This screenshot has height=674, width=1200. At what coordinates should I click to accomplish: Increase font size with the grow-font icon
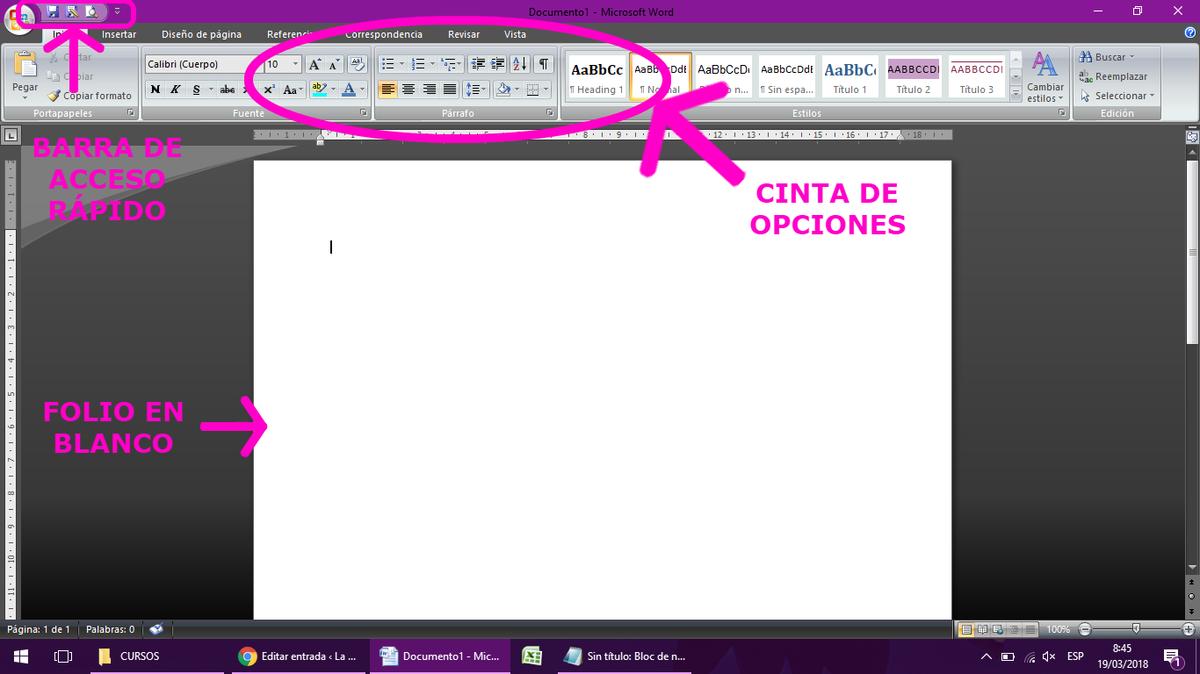pos(315,64)
